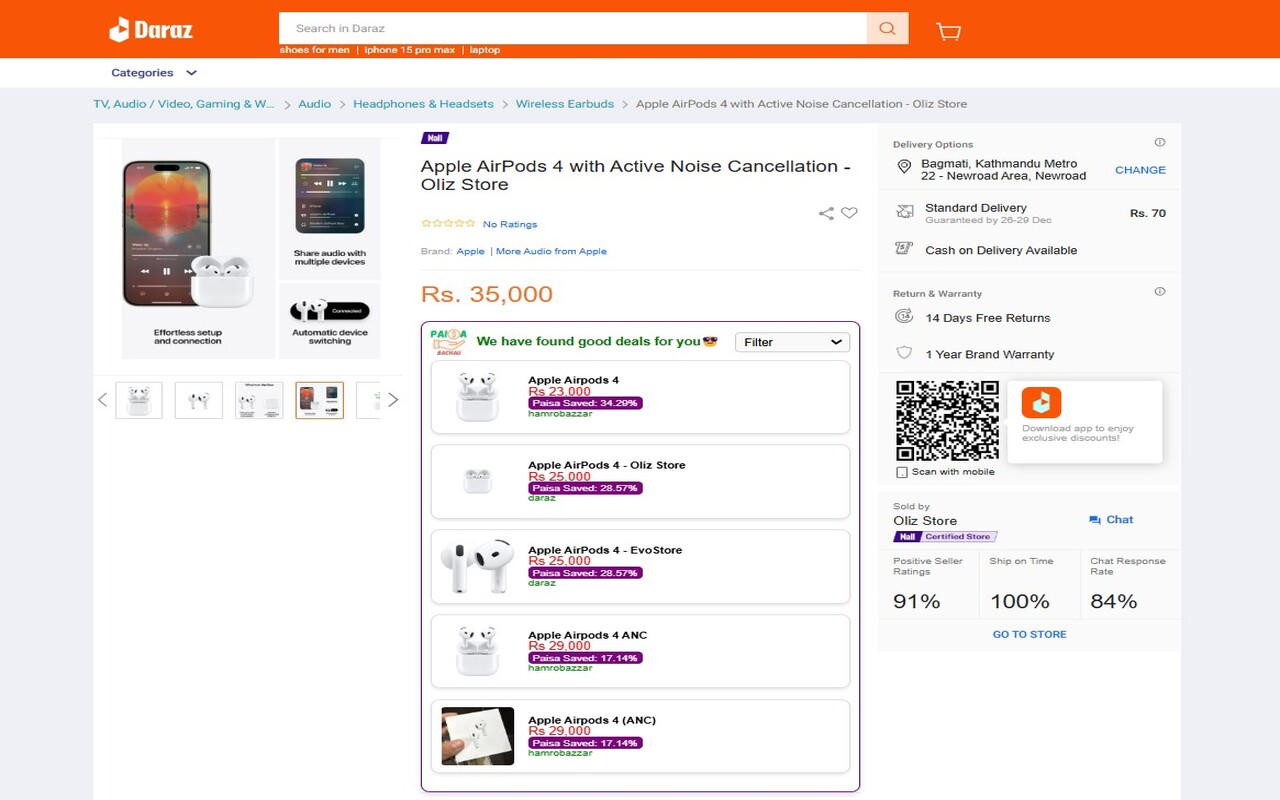Open Apple Airpods 4 hamrobazzar deal
The image size is (1280, 800).
pyautogui.click(x=640, y=397)
